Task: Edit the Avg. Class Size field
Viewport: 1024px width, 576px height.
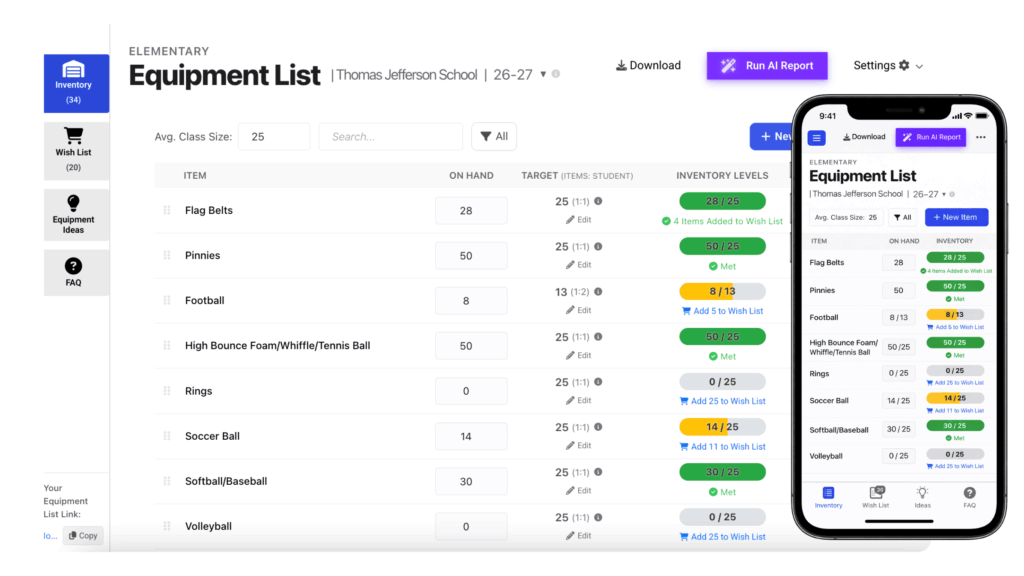Action: point(274,136)
